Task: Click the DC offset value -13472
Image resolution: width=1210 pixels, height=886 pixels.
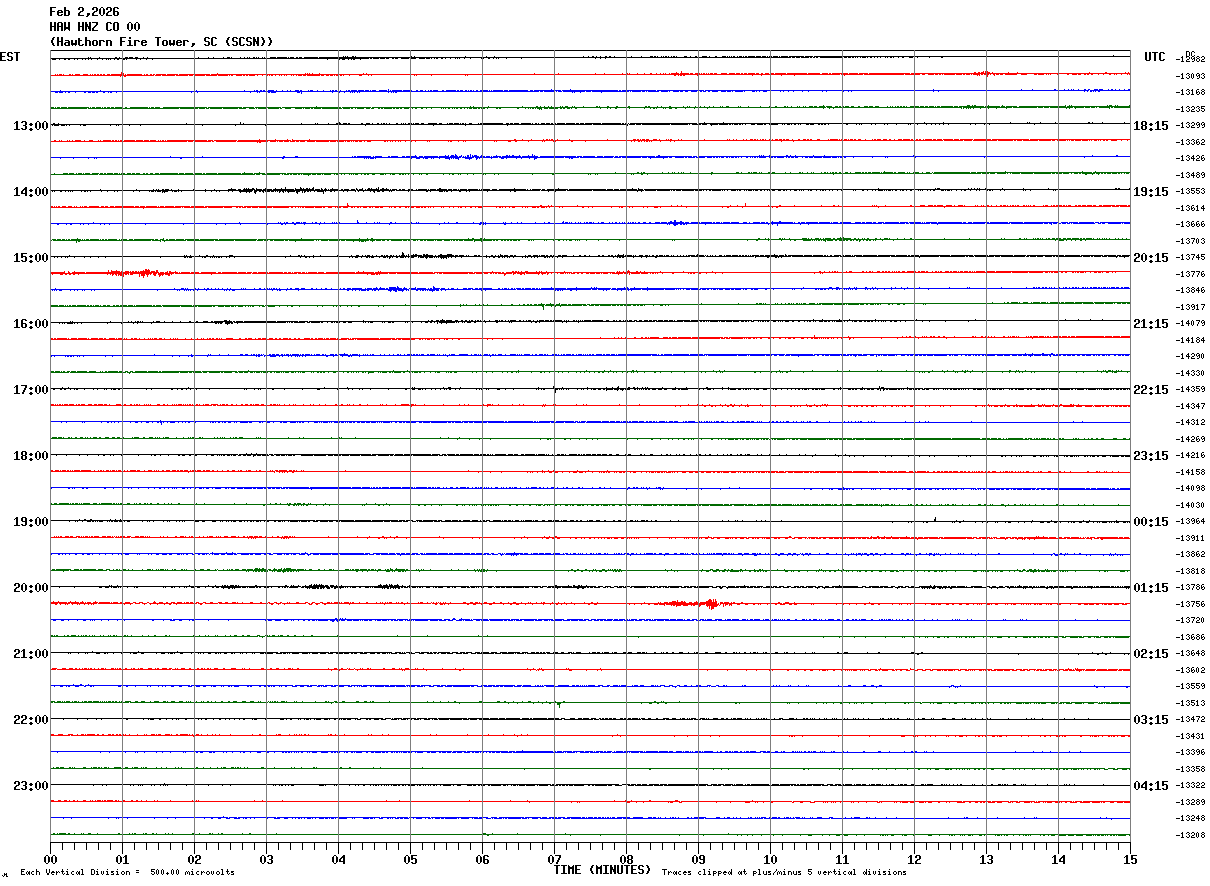Action: tap(1191, 719)
